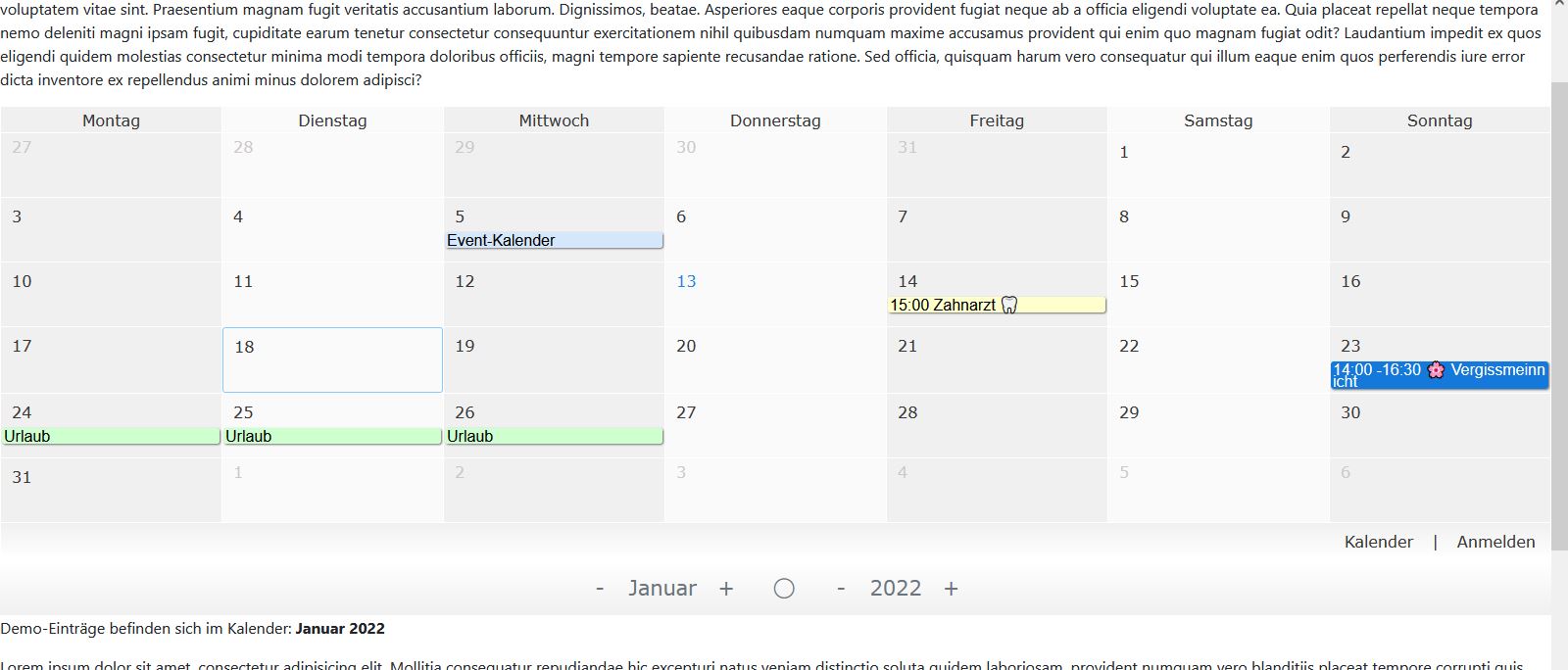This screenshot has width=1568, height=670.
Task: Open the Urlaub entry on Tuesday the 25th
Action: click(332, 437)
